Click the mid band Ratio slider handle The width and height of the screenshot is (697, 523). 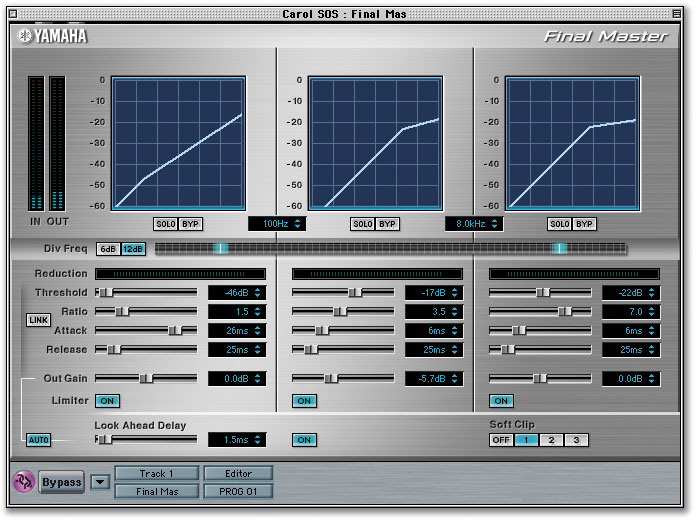click(340, 311)
